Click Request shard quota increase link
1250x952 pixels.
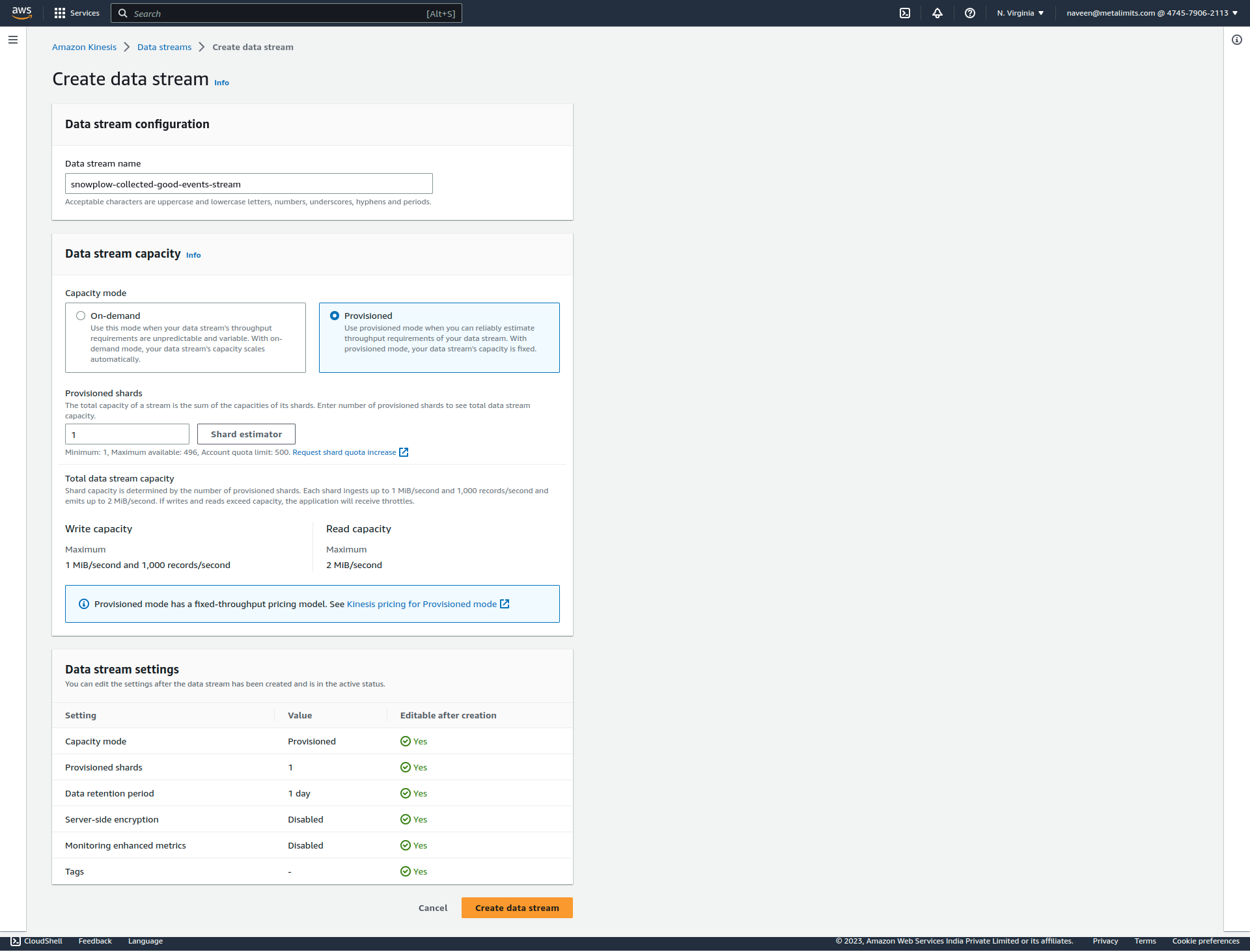point(344,452)
